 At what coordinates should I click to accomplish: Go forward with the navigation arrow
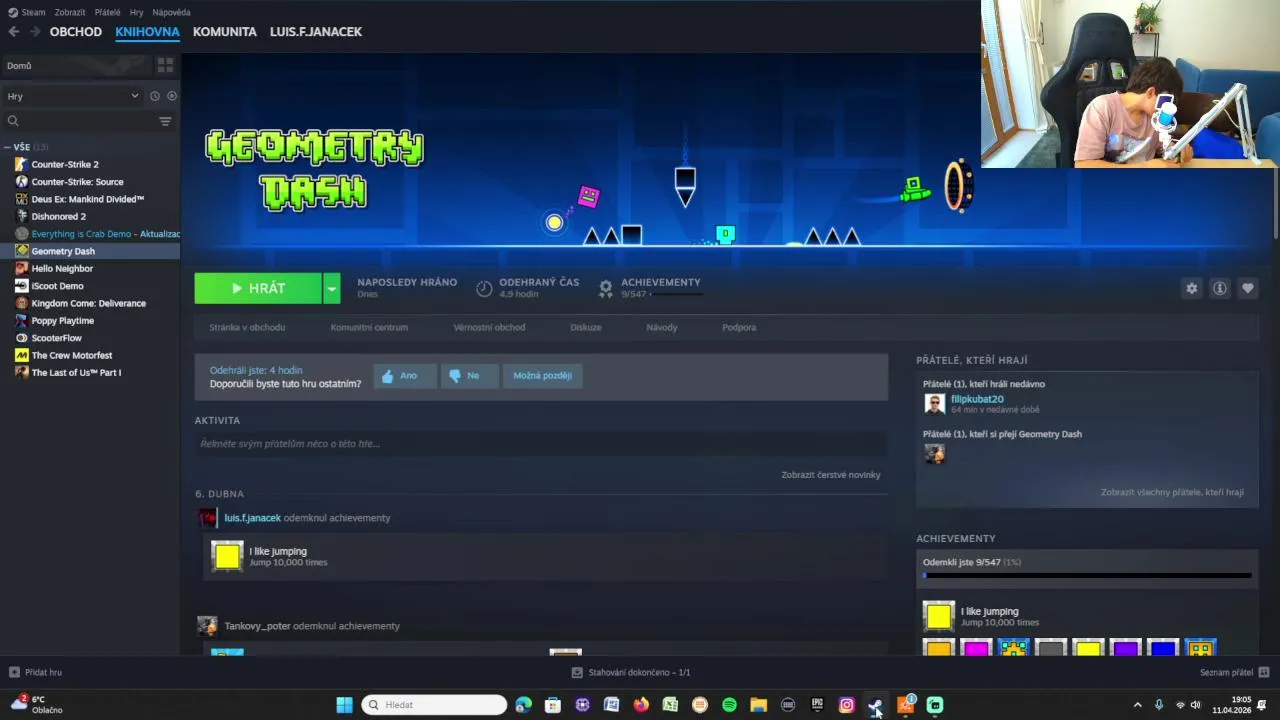click(x=35, y=32)
